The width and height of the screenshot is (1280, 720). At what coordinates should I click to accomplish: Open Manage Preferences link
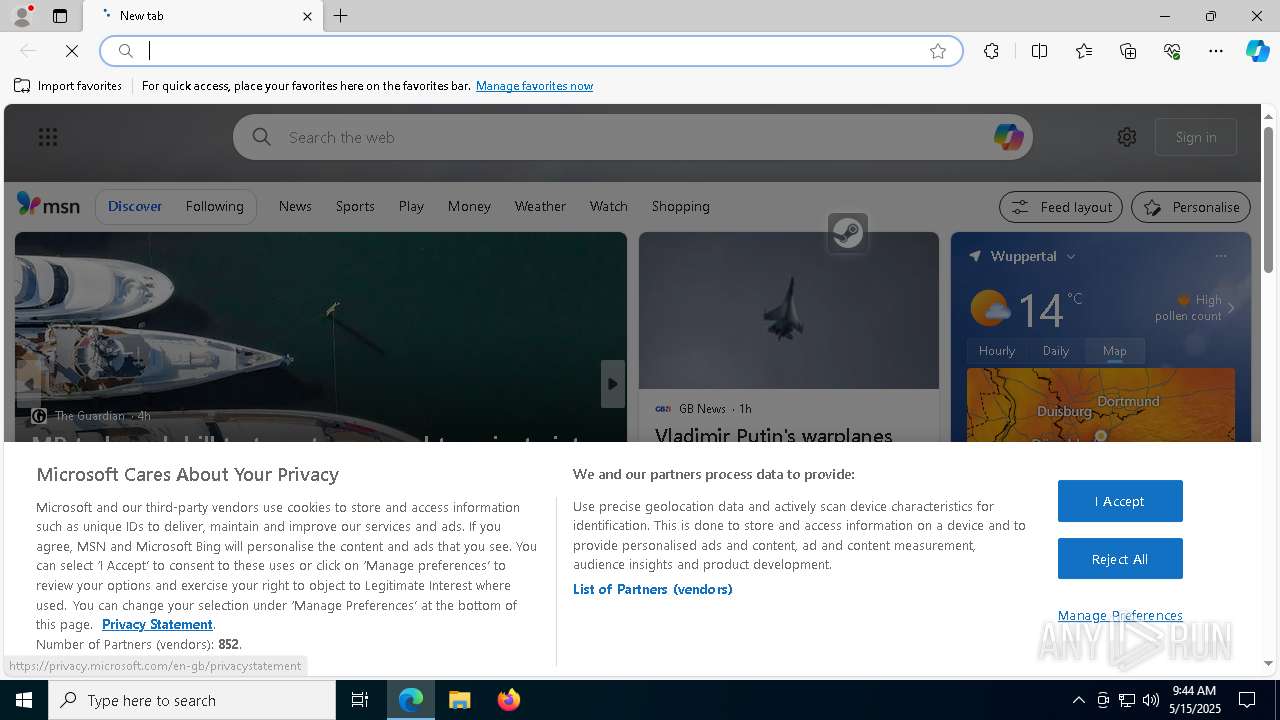point(1120,615)
